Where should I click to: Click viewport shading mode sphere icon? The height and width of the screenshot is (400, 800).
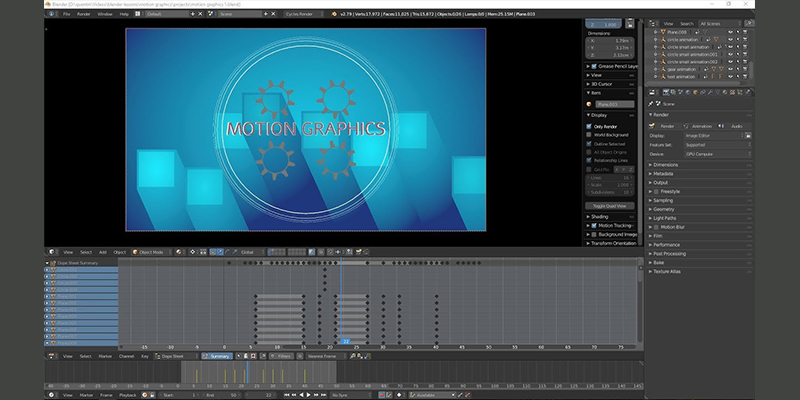(179, 252)
